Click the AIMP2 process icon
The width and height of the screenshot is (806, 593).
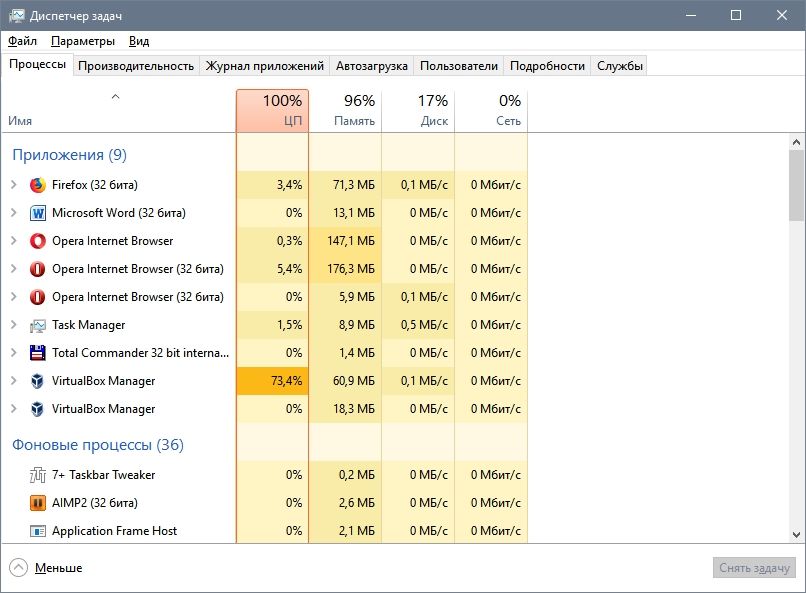(38, 503)
